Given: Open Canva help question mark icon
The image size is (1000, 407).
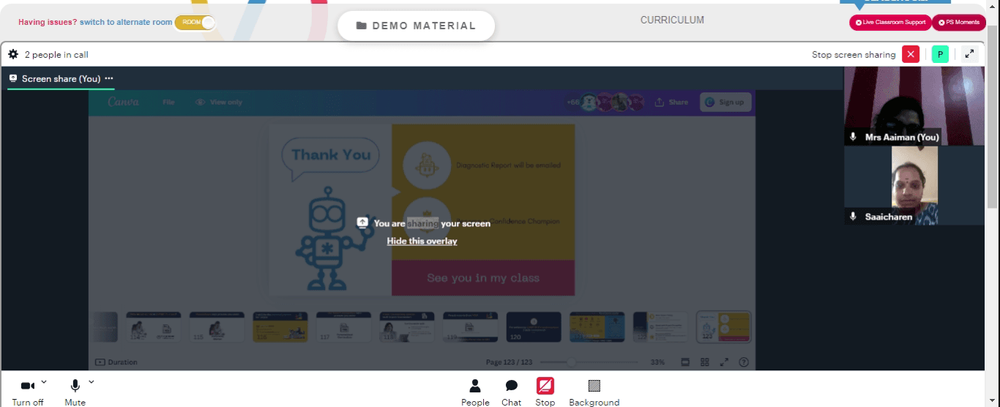Looking at the screenshot, I should pos(744,362).
